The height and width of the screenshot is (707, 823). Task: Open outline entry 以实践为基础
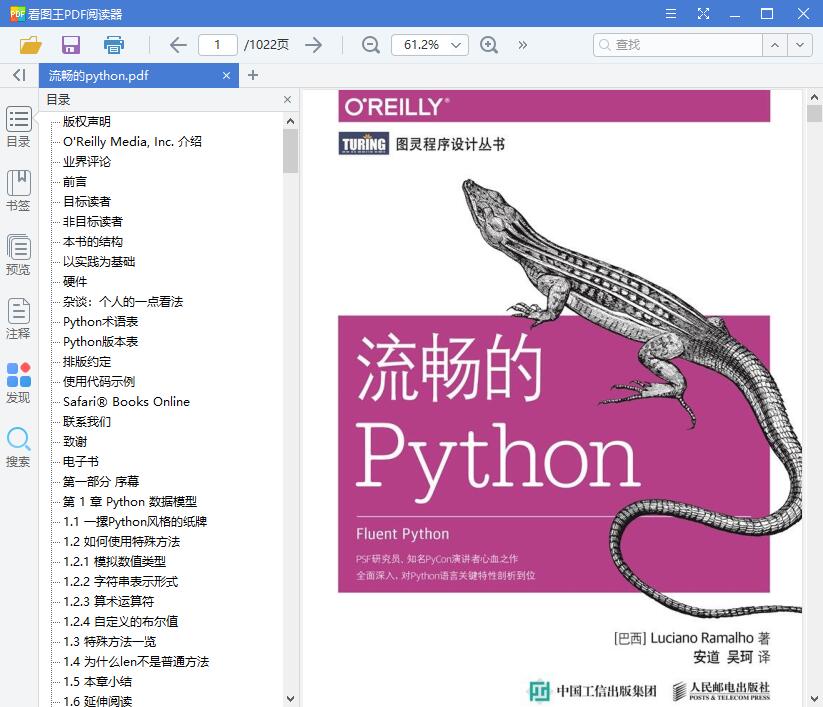click(99, 261)
